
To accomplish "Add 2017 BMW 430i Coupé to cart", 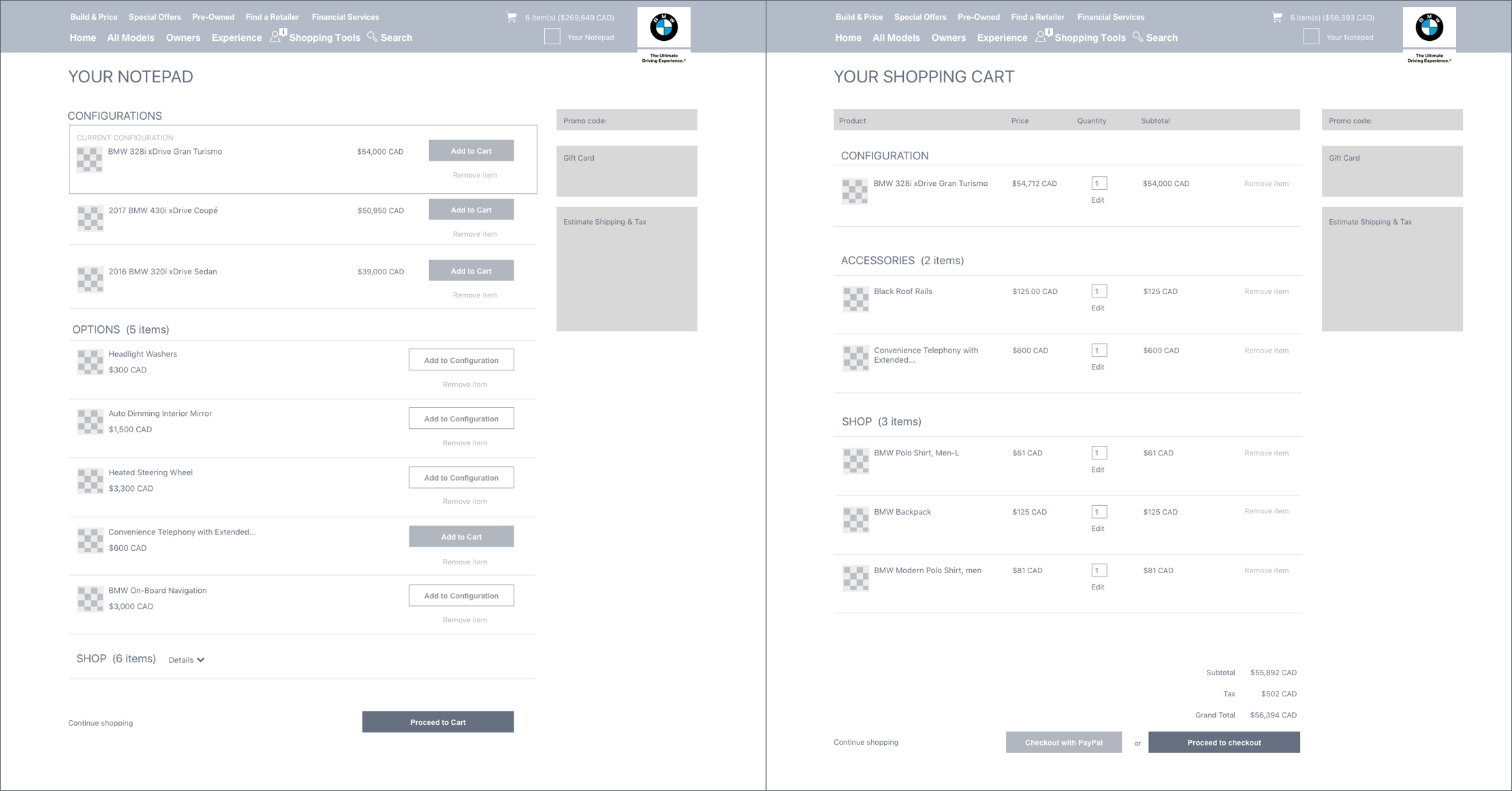I will point(471,210).
